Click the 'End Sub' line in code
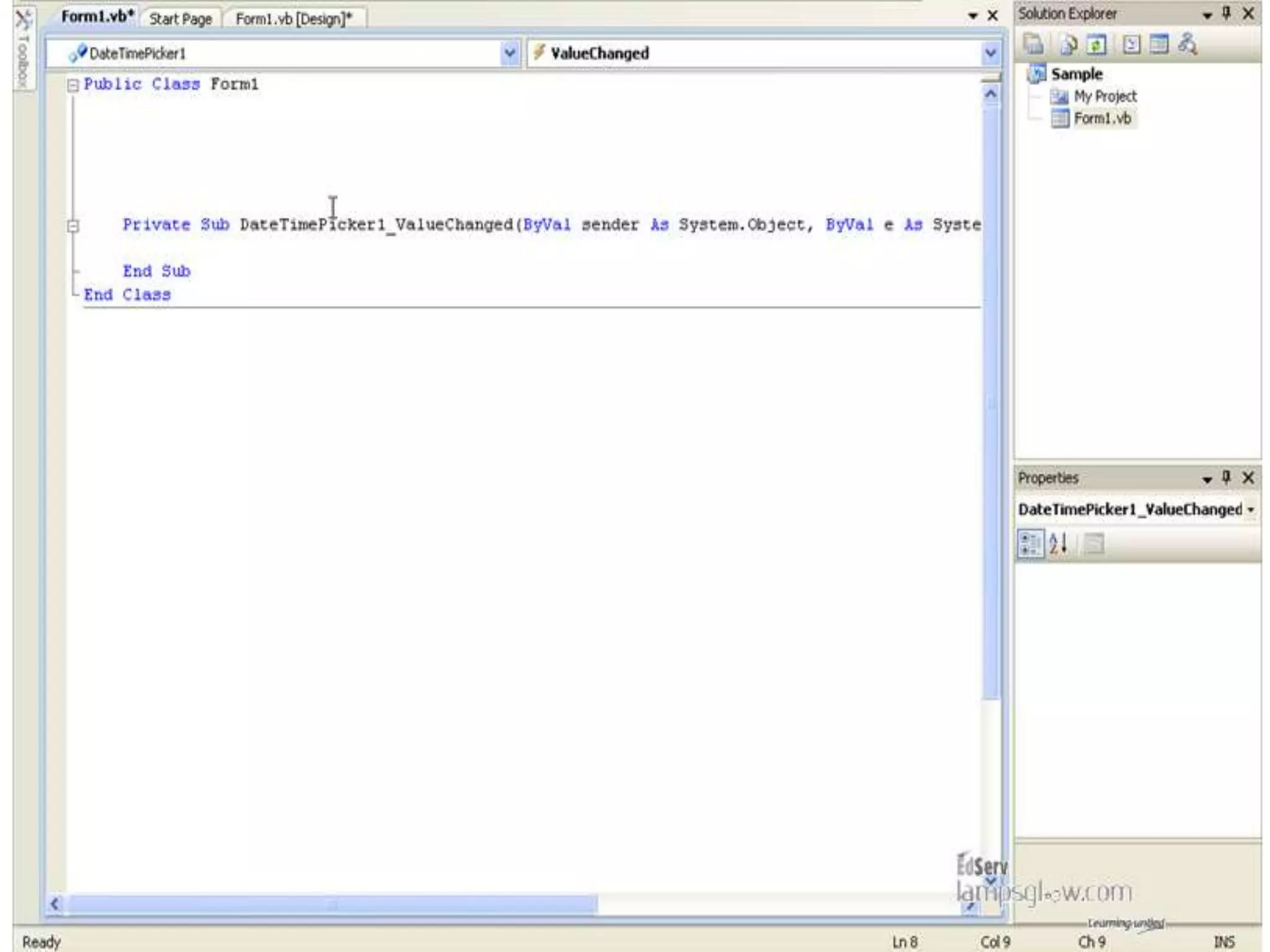 pos(156,271)
